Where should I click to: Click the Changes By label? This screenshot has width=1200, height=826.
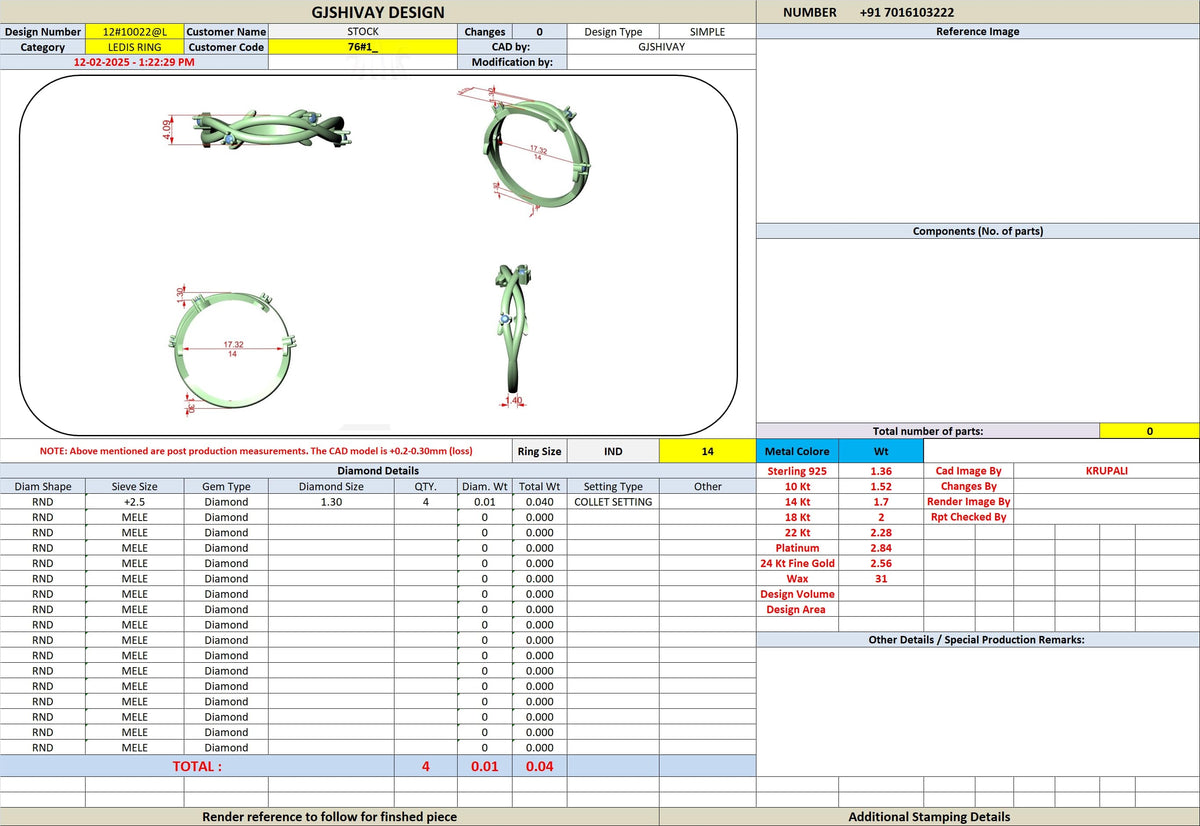coord(968,486)
